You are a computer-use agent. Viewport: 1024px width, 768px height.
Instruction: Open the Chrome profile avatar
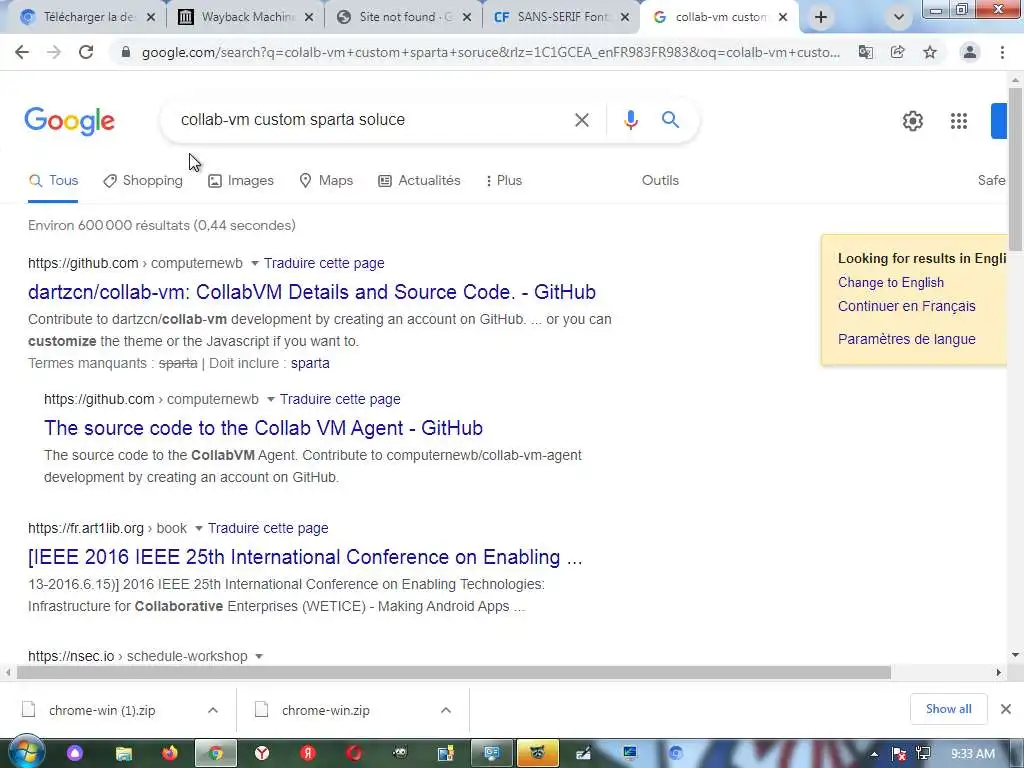(970, 52)
